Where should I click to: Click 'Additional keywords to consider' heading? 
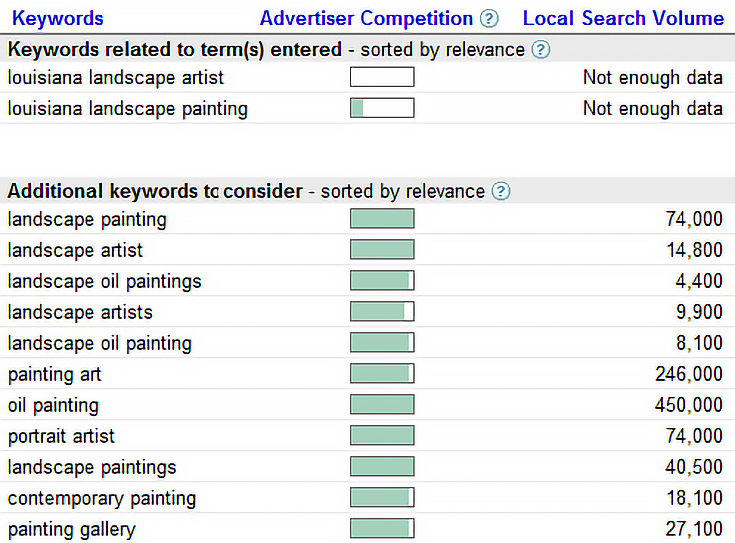[x=155, y=191]
